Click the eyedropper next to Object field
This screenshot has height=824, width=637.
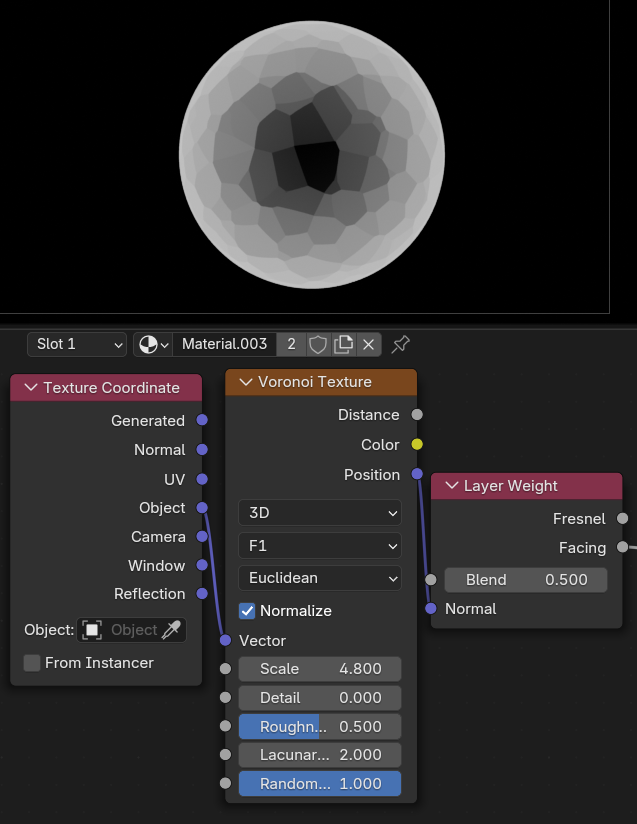(x=172, y=630)
